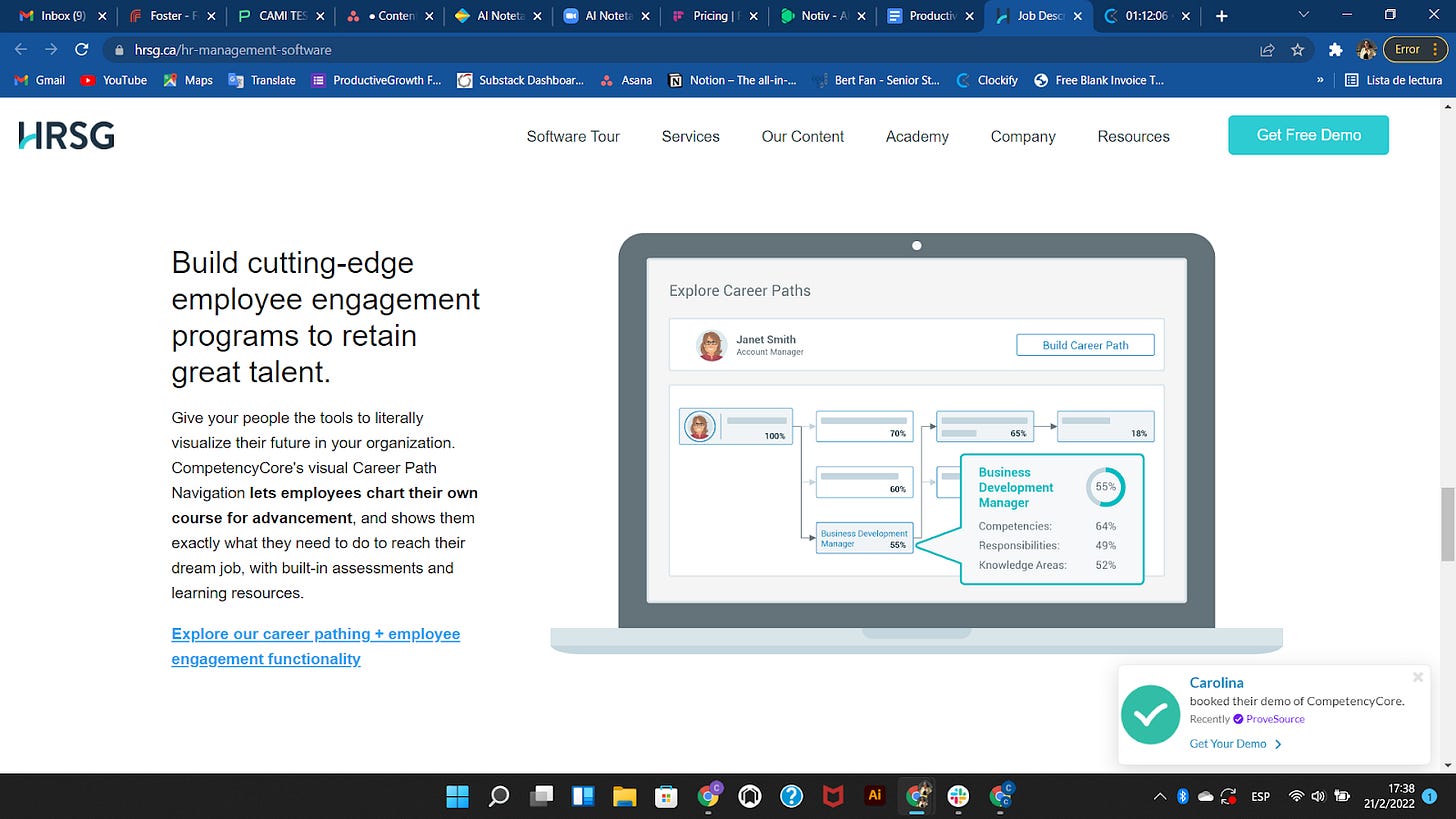Open the Our Content menu
This screenshot has width=1456, height=819.
pyautogui.click(x=802, y=136)
